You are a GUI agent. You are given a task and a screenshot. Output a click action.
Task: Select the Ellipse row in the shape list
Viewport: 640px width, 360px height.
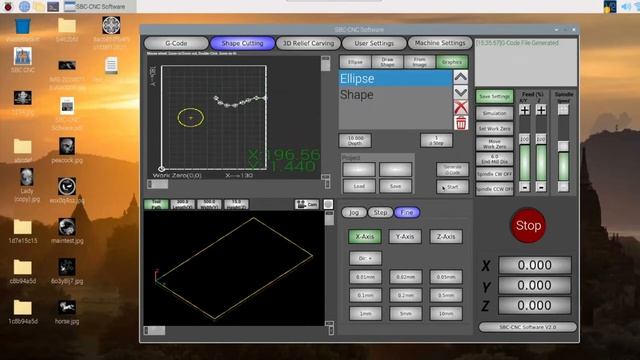[396, 78]
